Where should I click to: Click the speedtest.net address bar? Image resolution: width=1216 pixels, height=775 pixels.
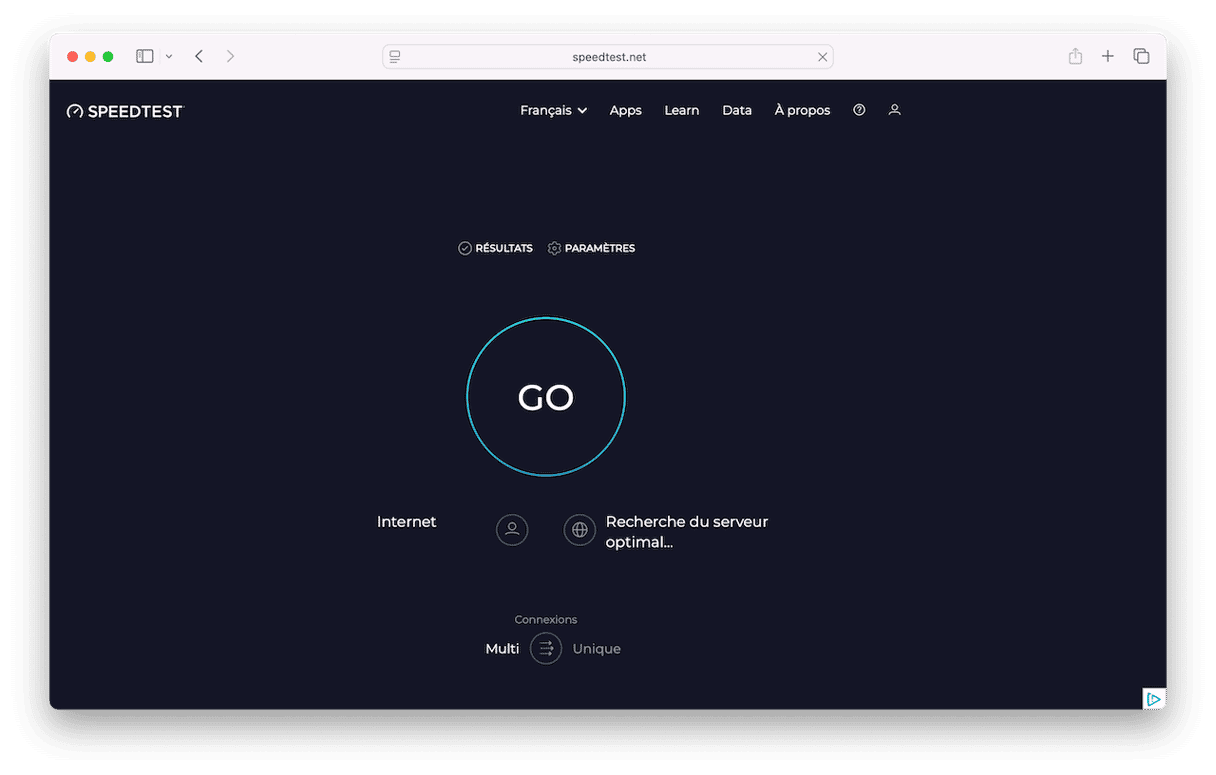coord(608,57)
